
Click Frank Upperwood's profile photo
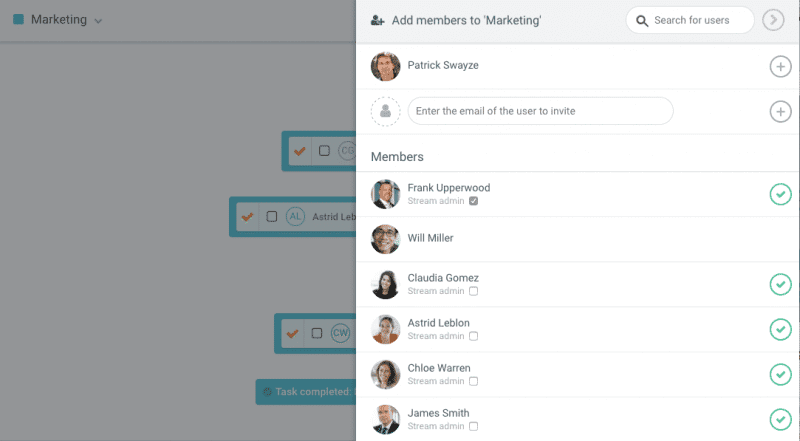pyautogui.click(x=386, y=194)
